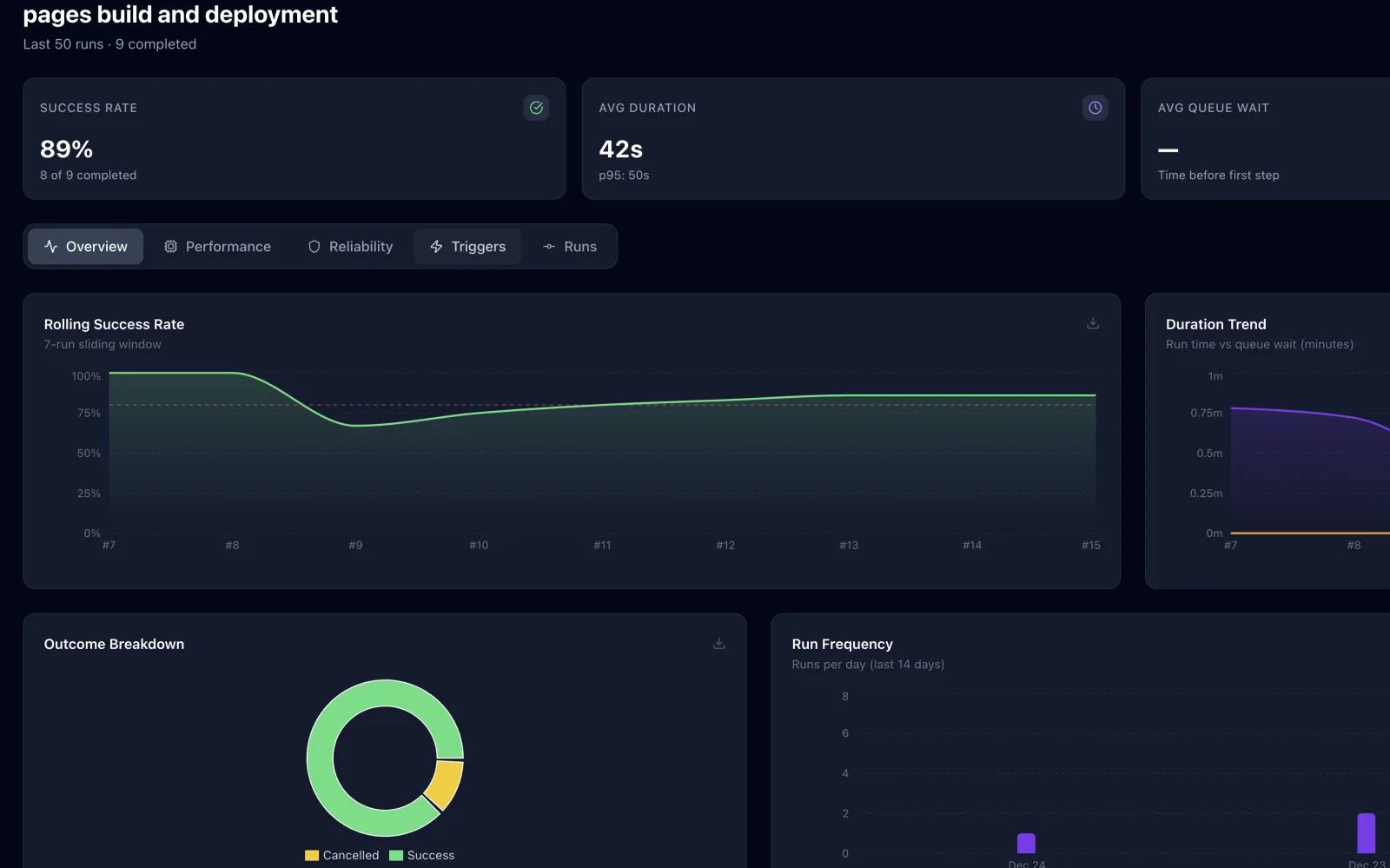Screen dimensions: 1390x868
Task: Click the clock icon on Avg Duration card
Action: click(1095, 108)
